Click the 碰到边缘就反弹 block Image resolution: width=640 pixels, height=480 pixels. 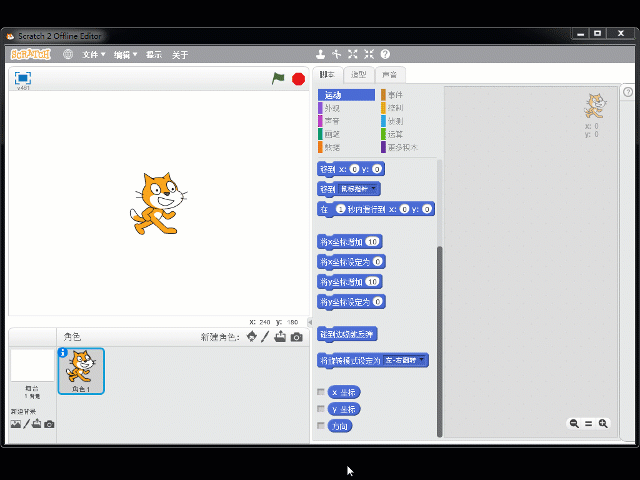(x=347, y=335)
